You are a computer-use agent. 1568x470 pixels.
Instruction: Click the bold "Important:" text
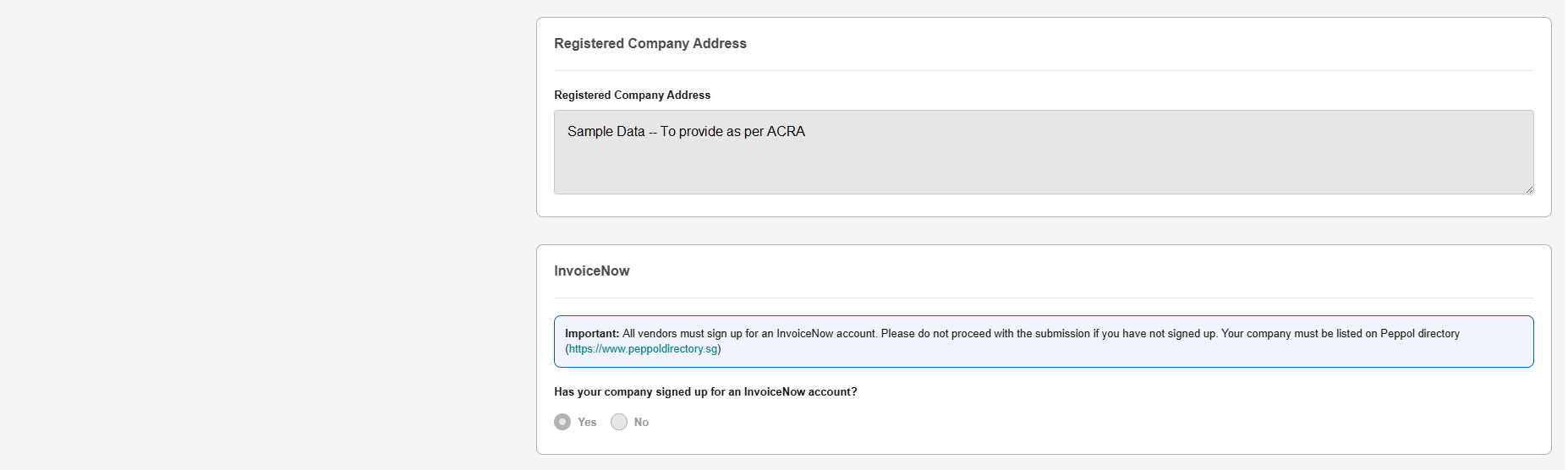(592, 334)
